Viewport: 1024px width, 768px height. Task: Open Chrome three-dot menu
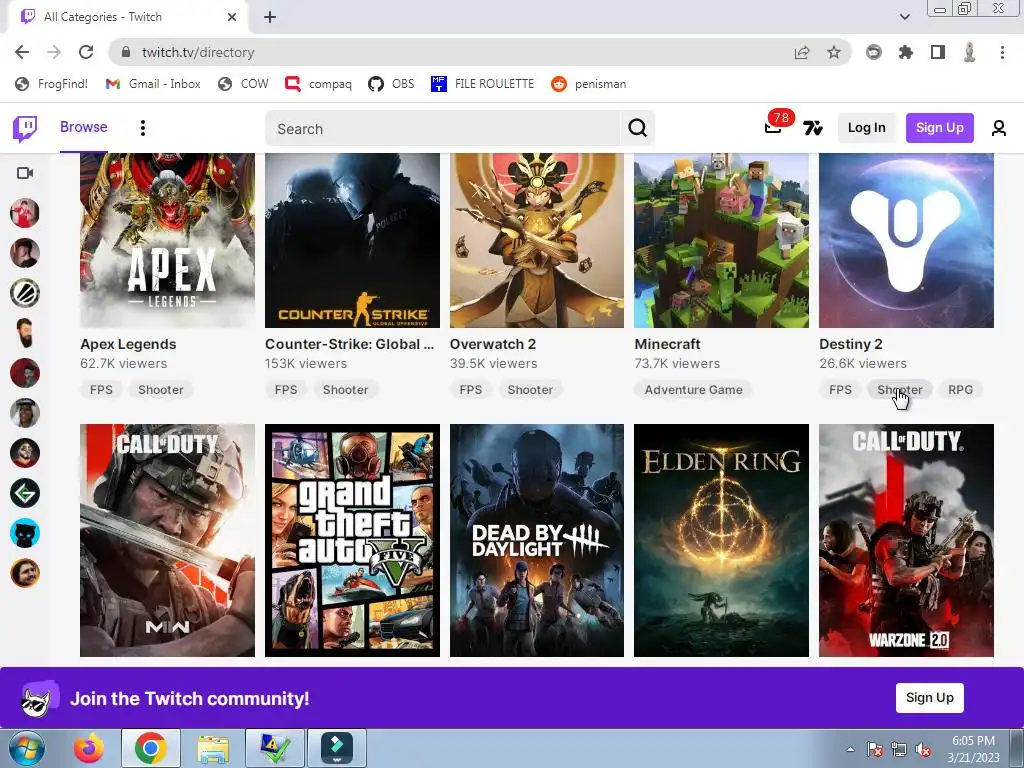tap(1002, 52)
